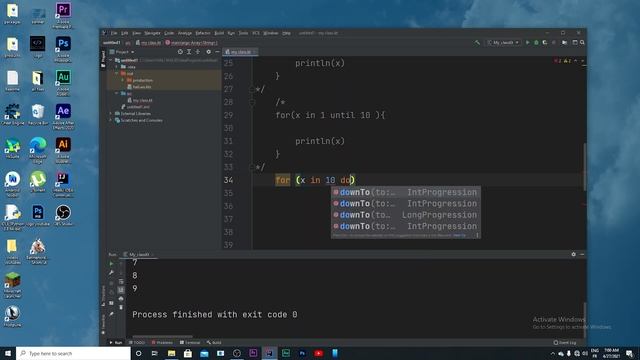Click Run with Coverage icon in toolbar
This screenshot has height=360, width=640.
tap(545, 42)
